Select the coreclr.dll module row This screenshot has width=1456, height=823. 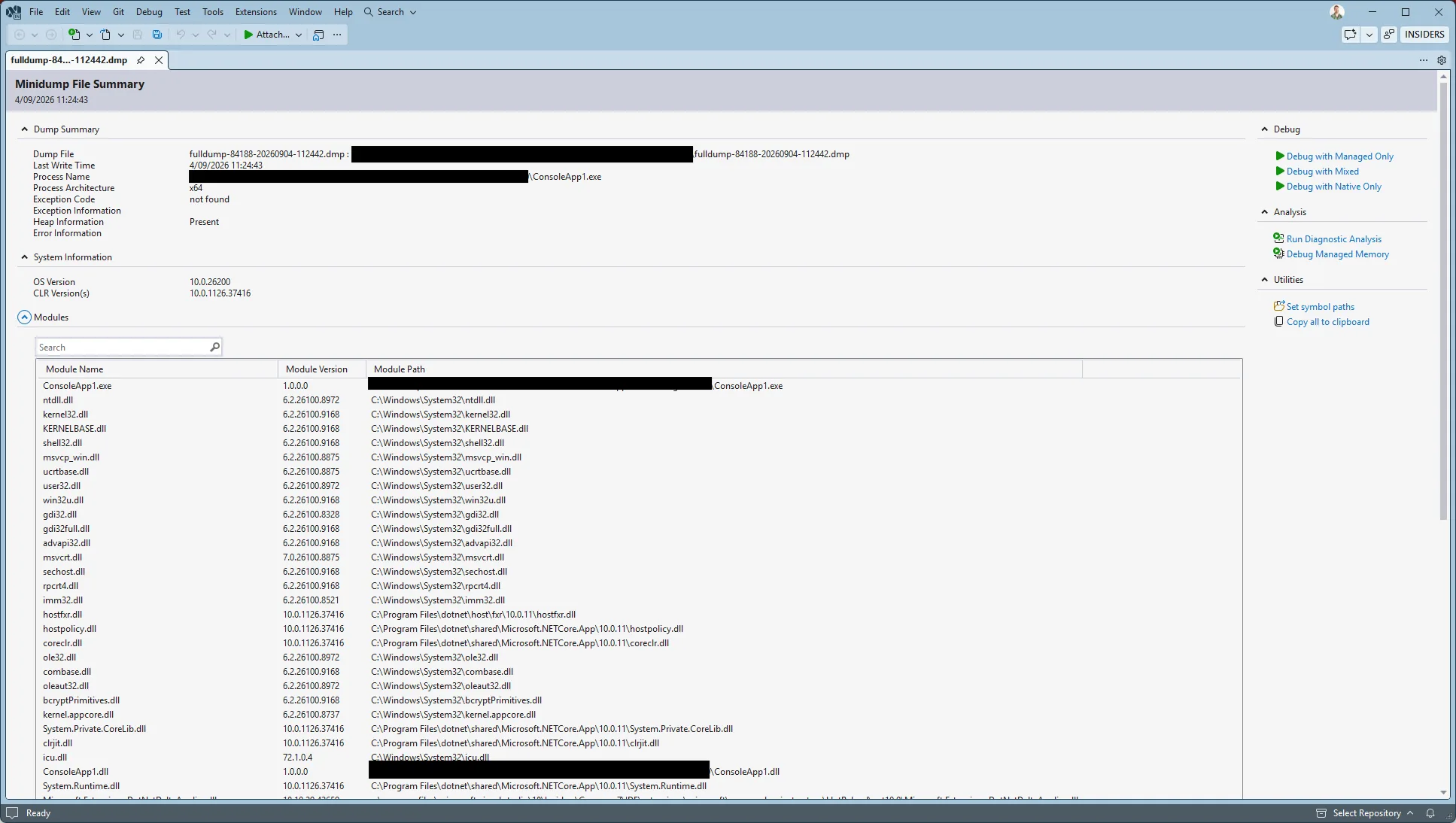(x=639, y=643)
